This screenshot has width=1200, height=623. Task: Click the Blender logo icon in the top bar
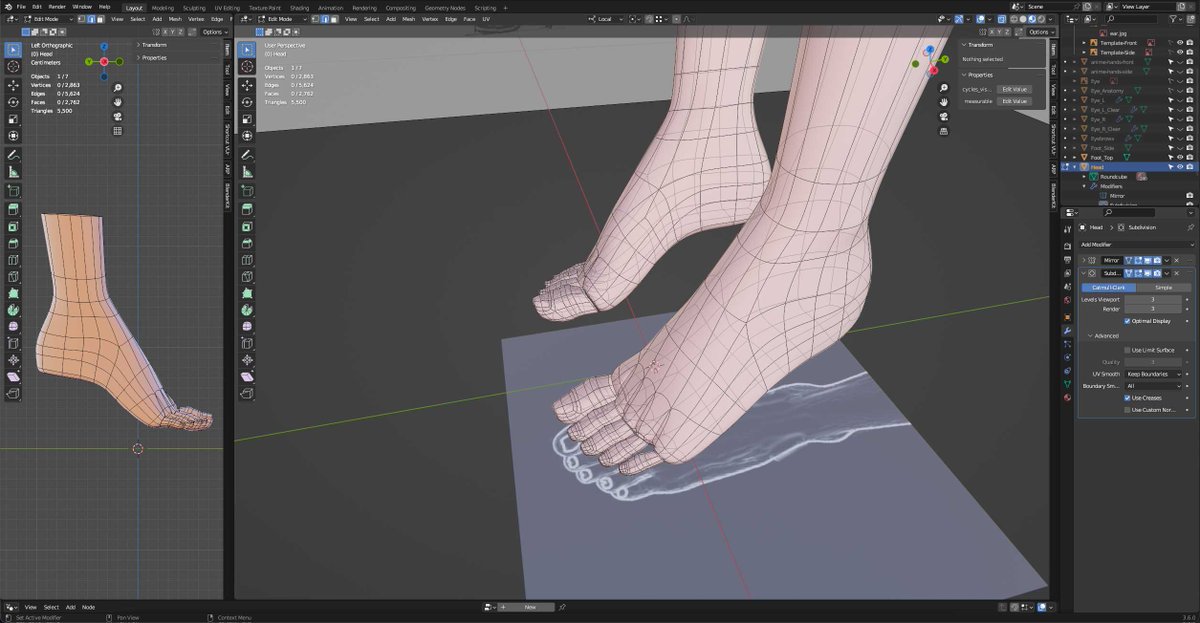(8, 7)
